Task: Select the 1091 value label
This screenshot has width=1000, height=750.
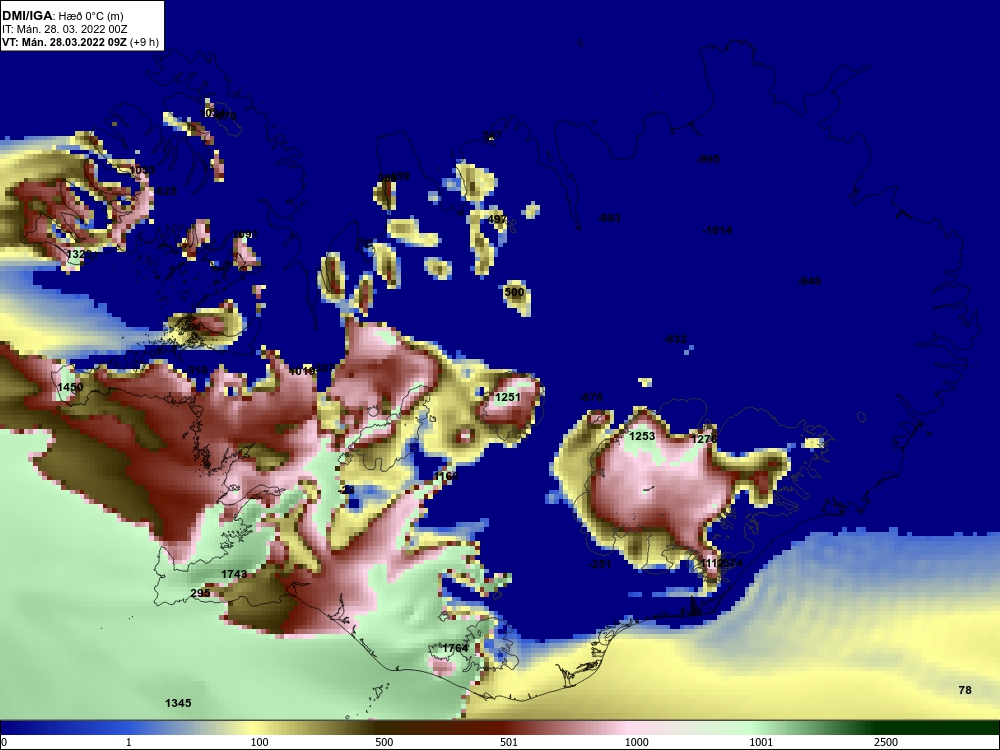Action: (x=244, y=235)
